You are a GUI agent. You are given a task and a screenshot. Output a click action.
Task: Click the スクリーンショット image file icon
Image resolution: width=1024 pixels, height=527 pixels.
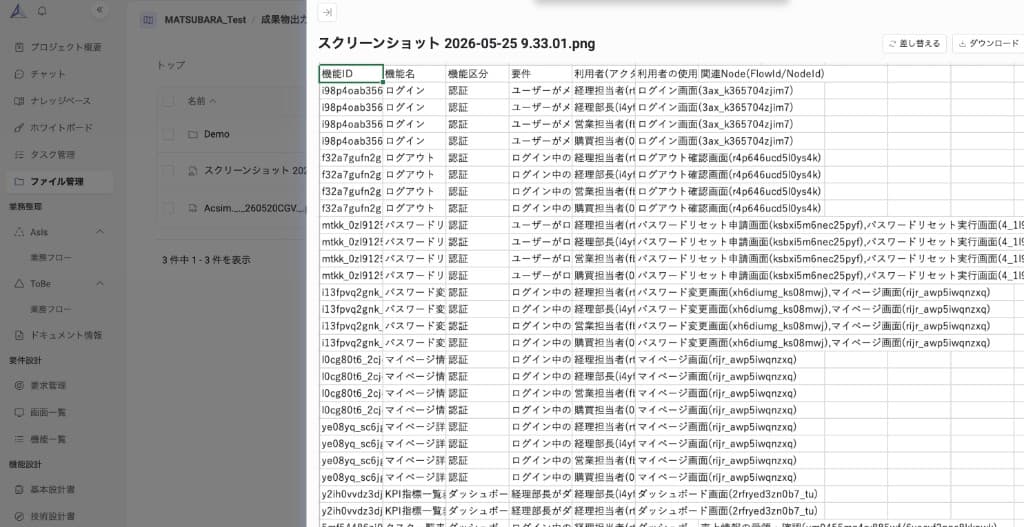(193, 170)
